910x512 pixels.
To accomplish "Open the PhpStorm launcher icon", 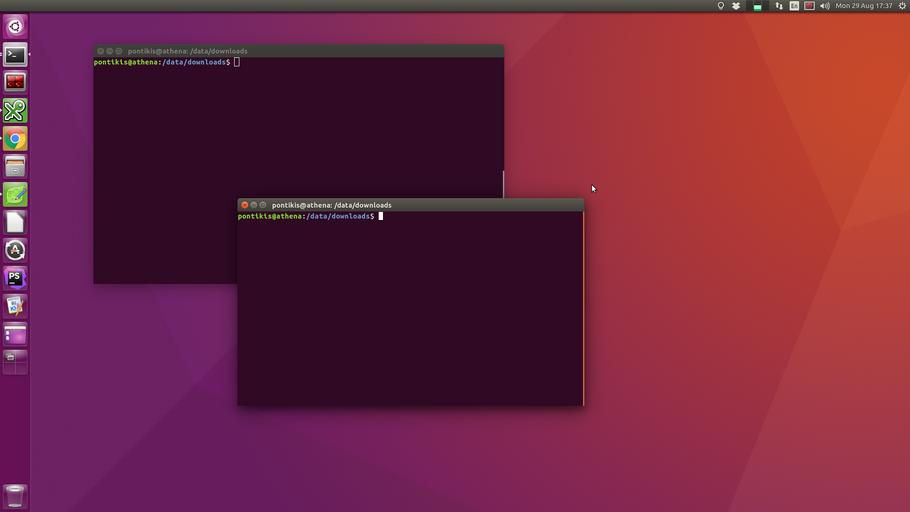I will (15, 278).
